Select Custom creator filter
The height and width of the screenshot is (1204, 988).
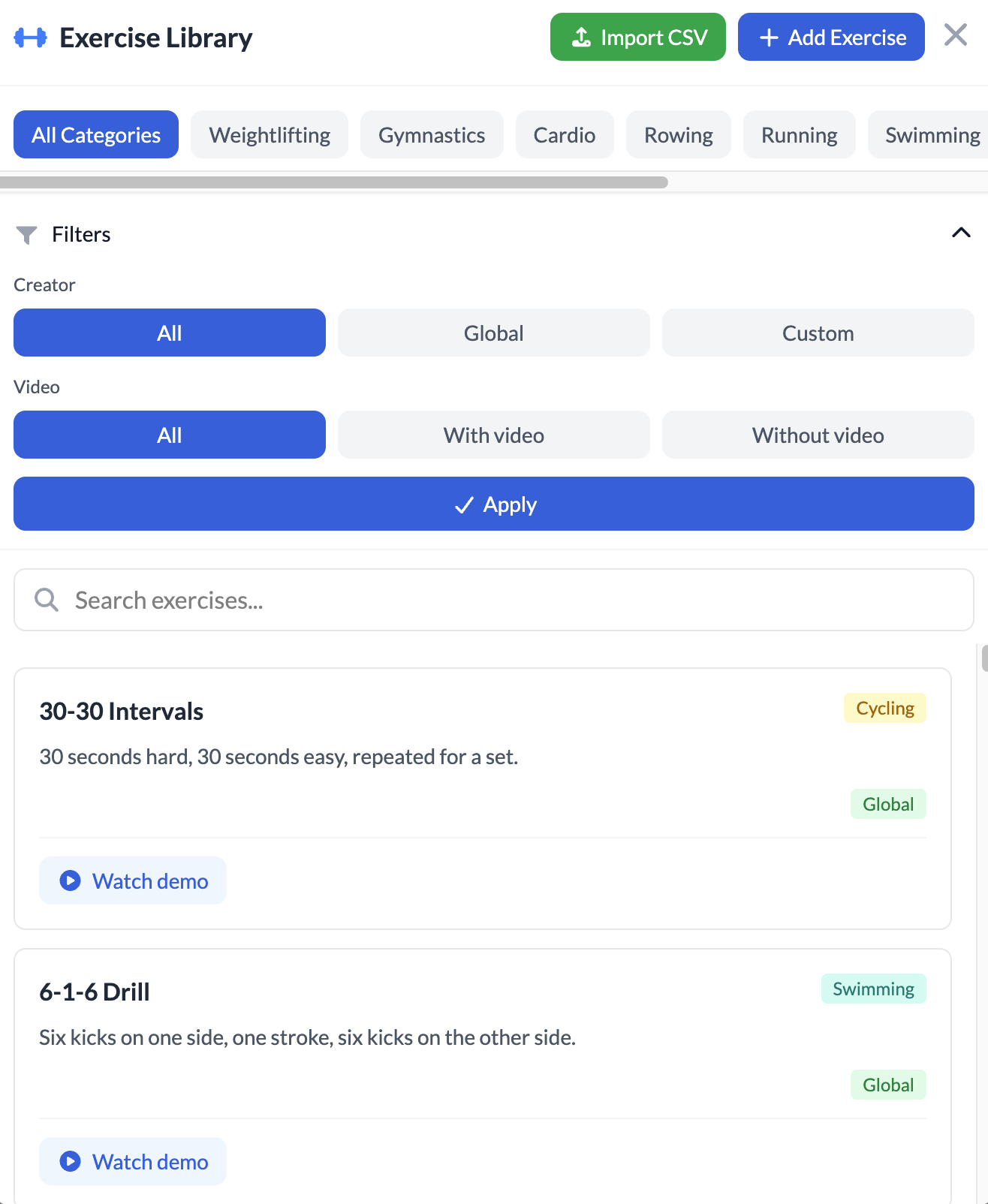click(x=818, y=333)
